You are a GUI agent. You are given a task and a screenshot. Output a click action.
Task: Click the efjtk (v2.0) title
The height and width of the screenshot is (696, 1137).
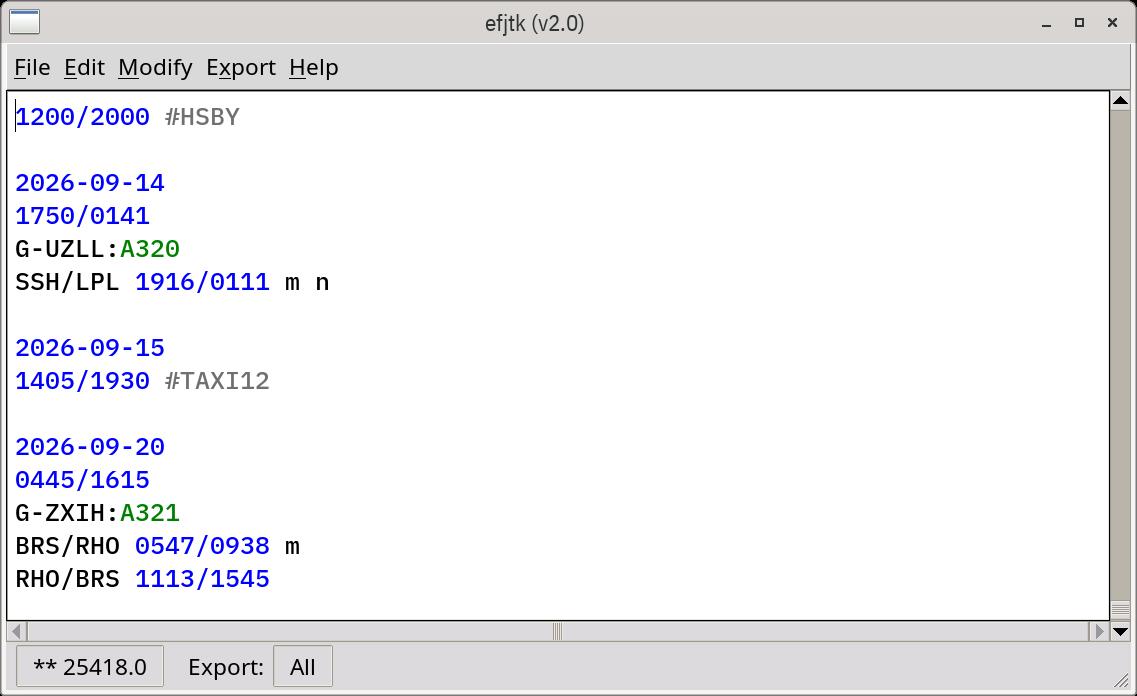(534, 23)
